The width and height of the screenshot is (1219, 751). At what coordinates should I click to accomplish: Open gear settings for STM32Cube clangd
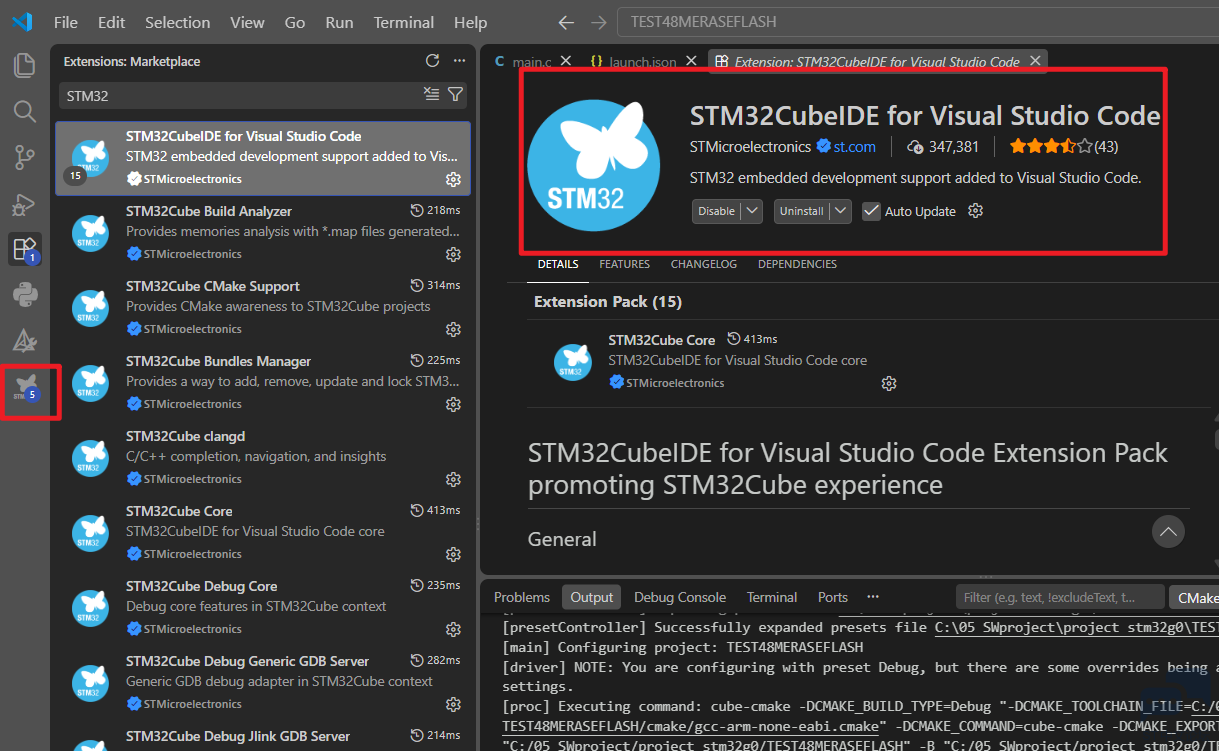pyautogui.click(x=453, y=479)
